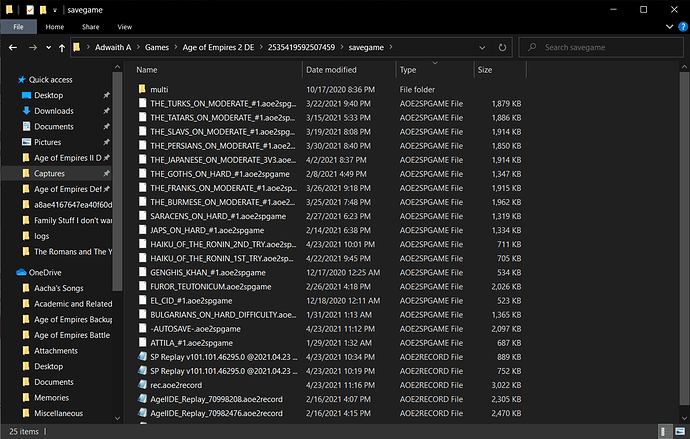Viewport: 690px width, 439px height.
Task: Select HAIKU_OF_THE_RONIN_2ND_TRY file icon
Action: [x=142, y=244]
